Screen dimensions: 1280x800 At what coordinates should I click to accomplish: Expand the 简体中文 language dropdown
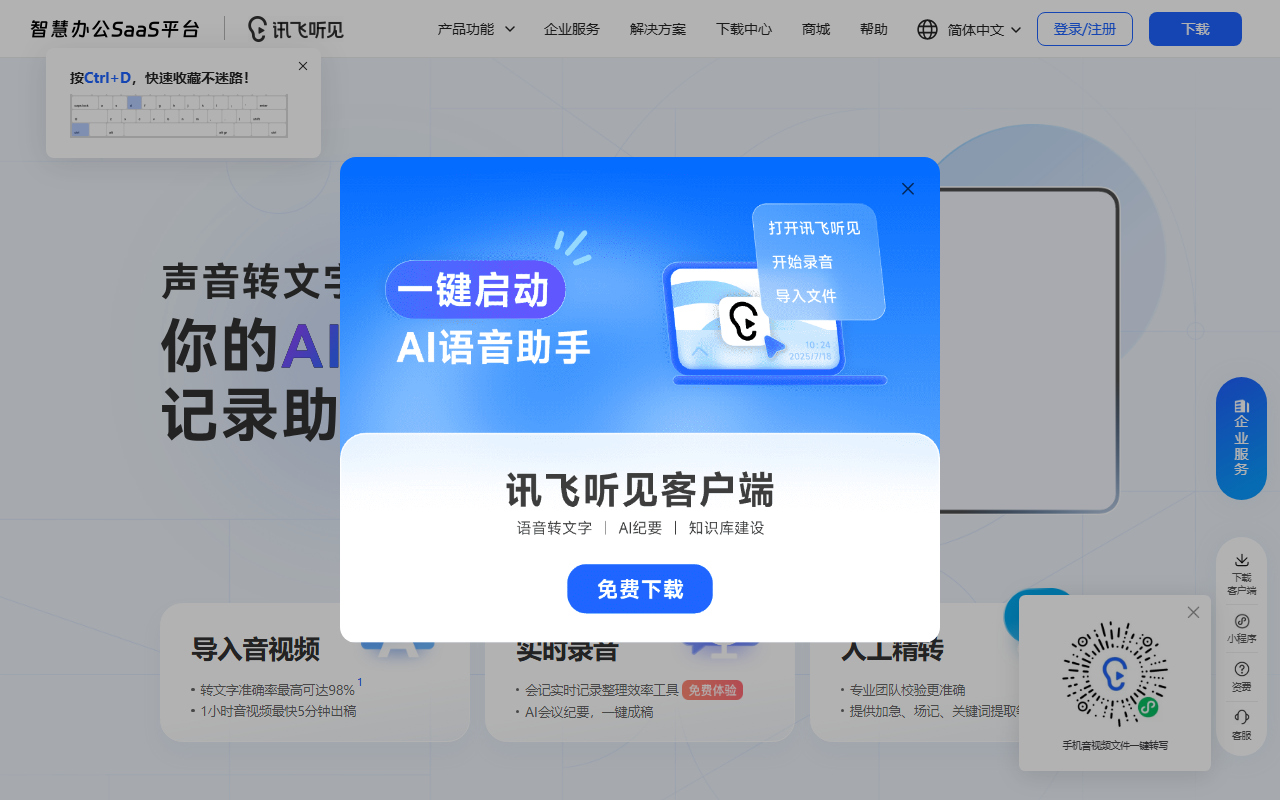click(x=984, y=30)
